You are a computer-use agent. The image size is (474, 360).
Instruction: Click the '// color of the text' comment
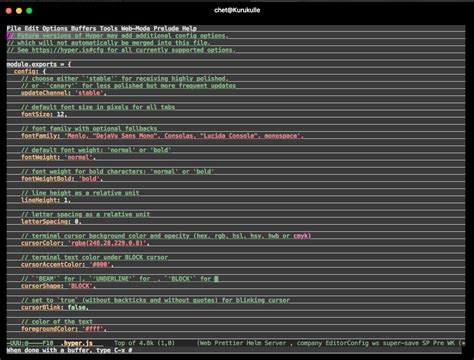click(x=57, y=322)
